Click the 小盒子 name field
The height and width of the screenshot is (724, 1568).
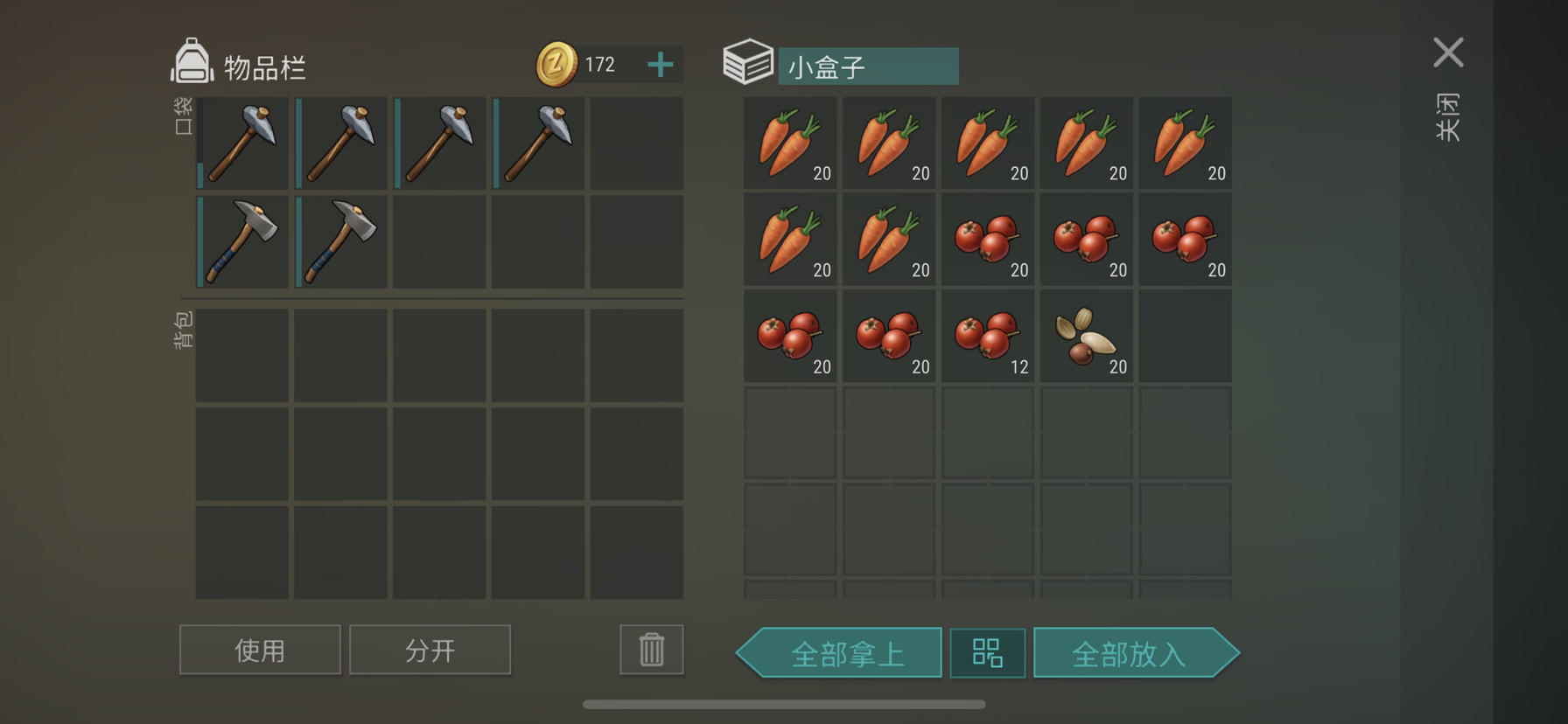tap(868, 66)
